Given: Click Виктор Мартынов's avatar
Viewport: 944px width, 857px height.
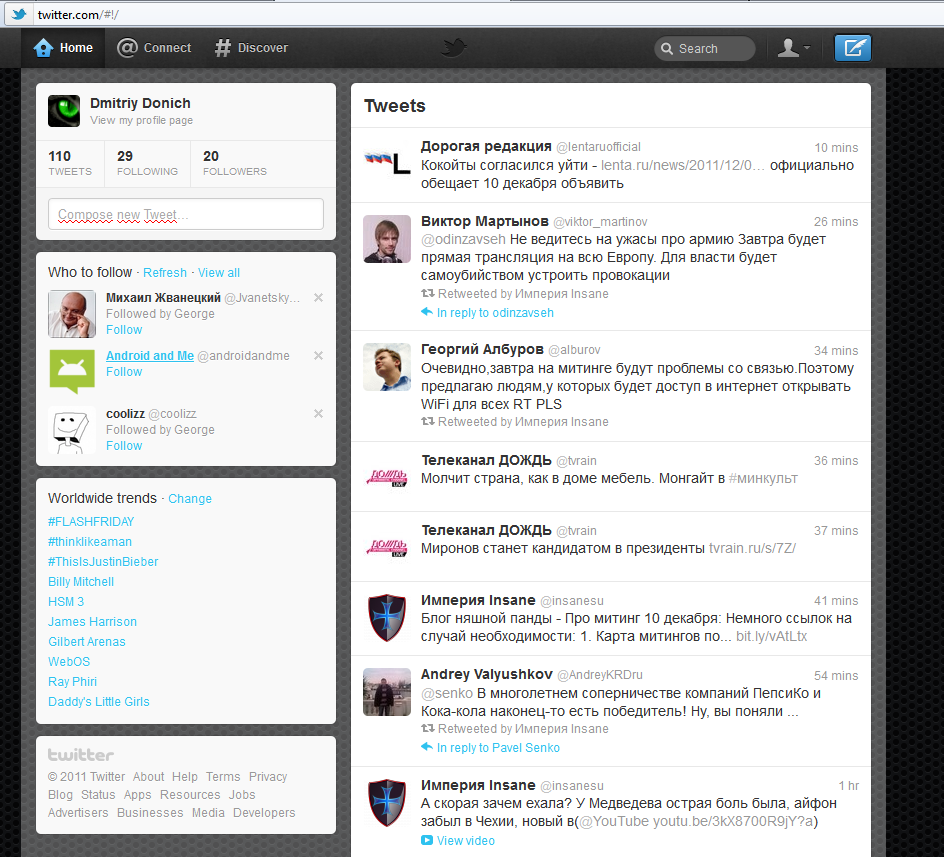Looking at the screenshot, I should 387,239.
